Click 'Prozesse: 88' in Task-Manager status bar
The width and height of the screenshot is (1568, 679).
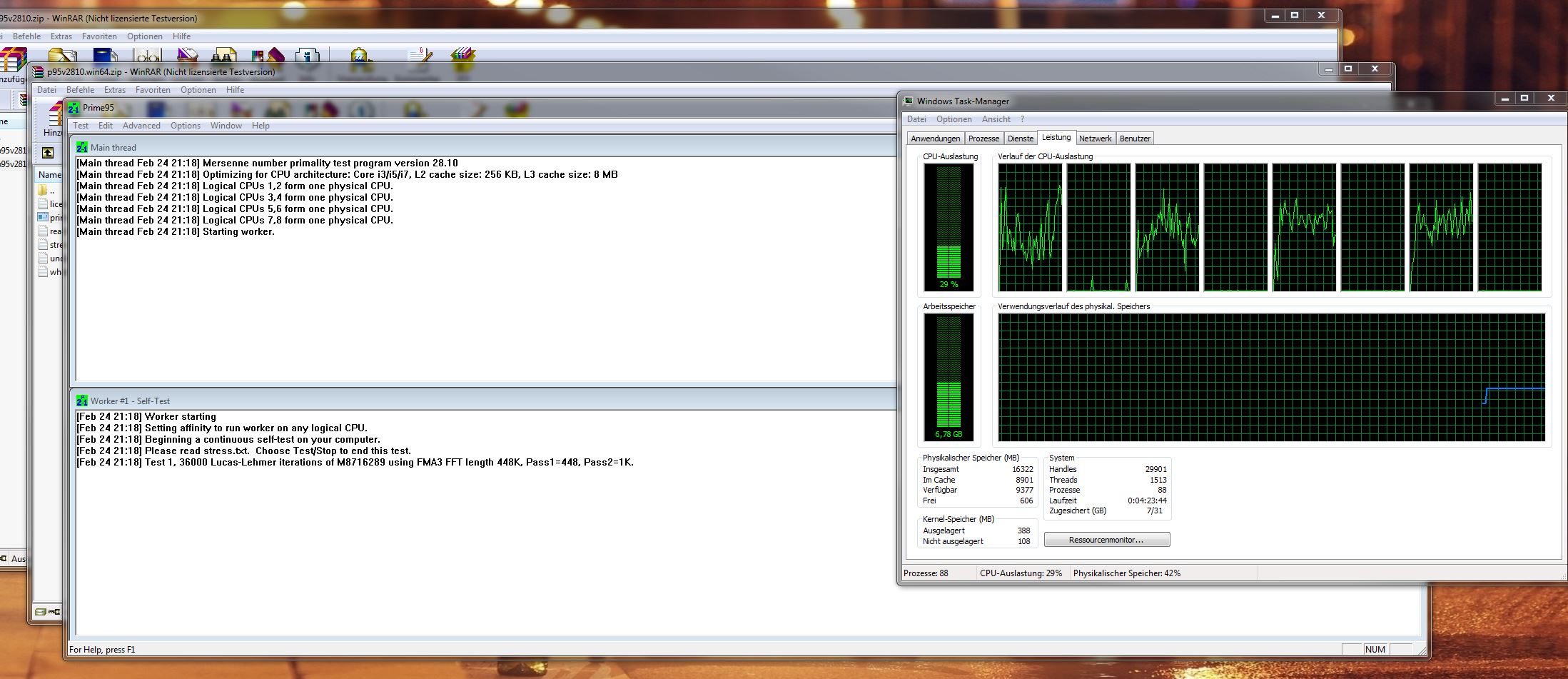click(926, 573)
